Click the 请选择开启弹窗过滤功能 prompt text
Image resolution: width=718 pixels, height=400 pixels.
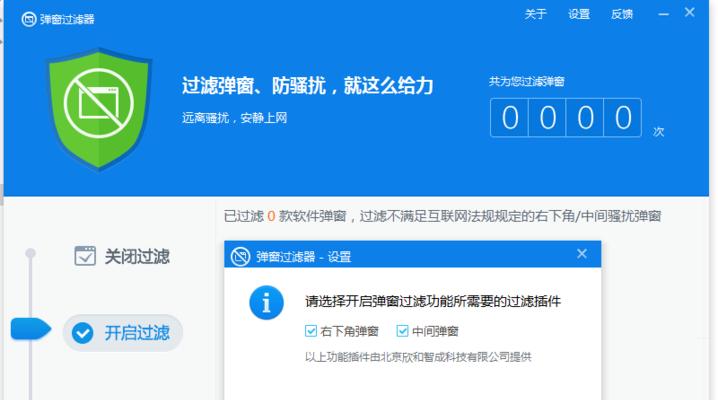(x=432, y=301)
